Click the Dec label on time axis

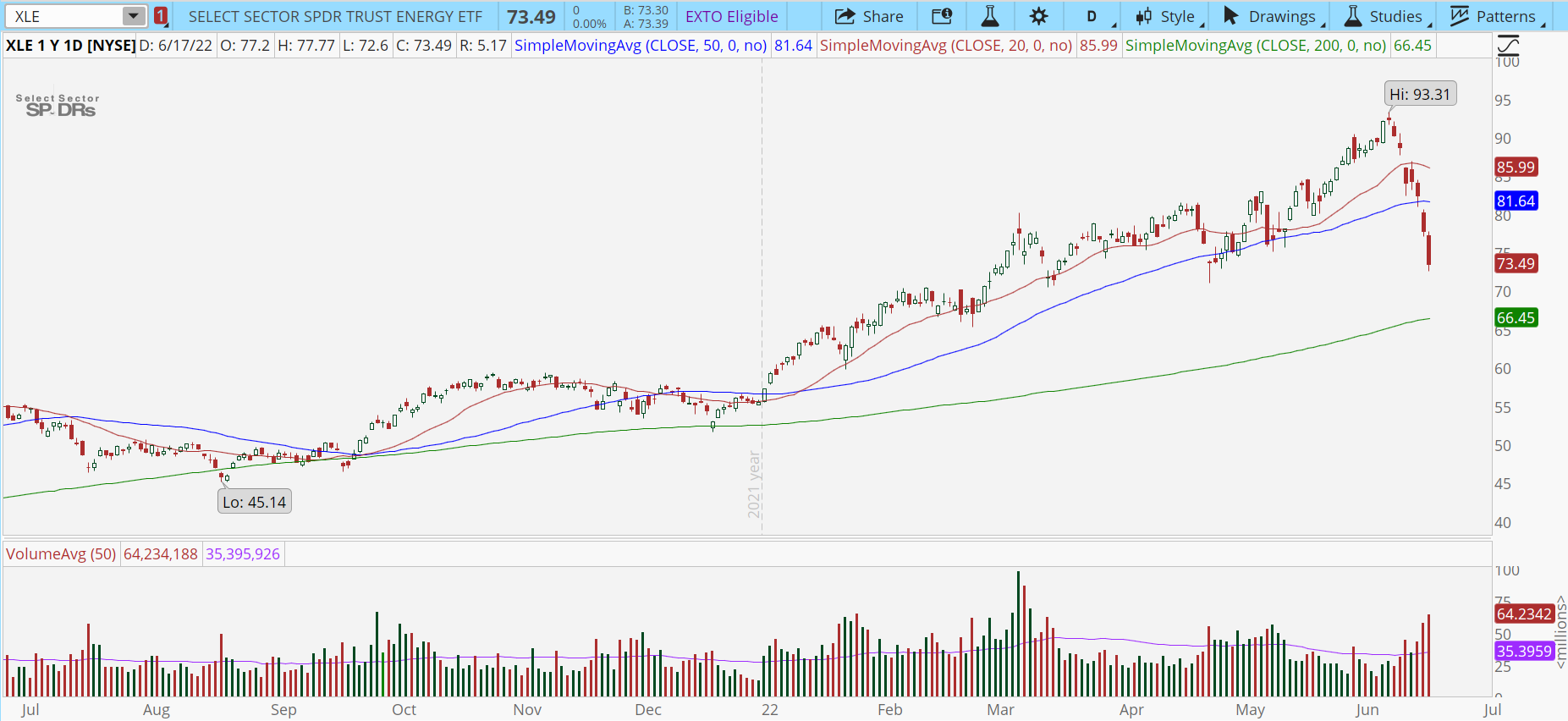648,710
